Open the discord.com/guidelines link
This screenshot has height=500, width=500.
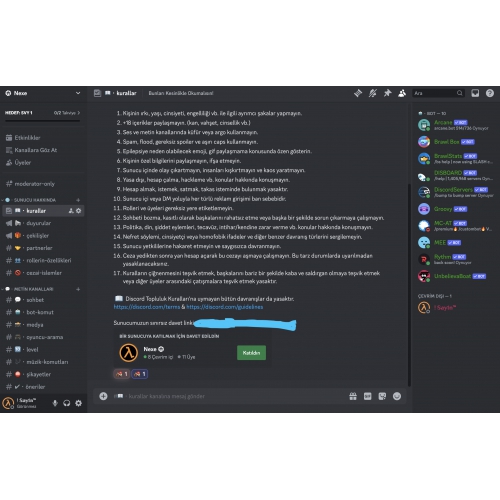pos(225,307)
